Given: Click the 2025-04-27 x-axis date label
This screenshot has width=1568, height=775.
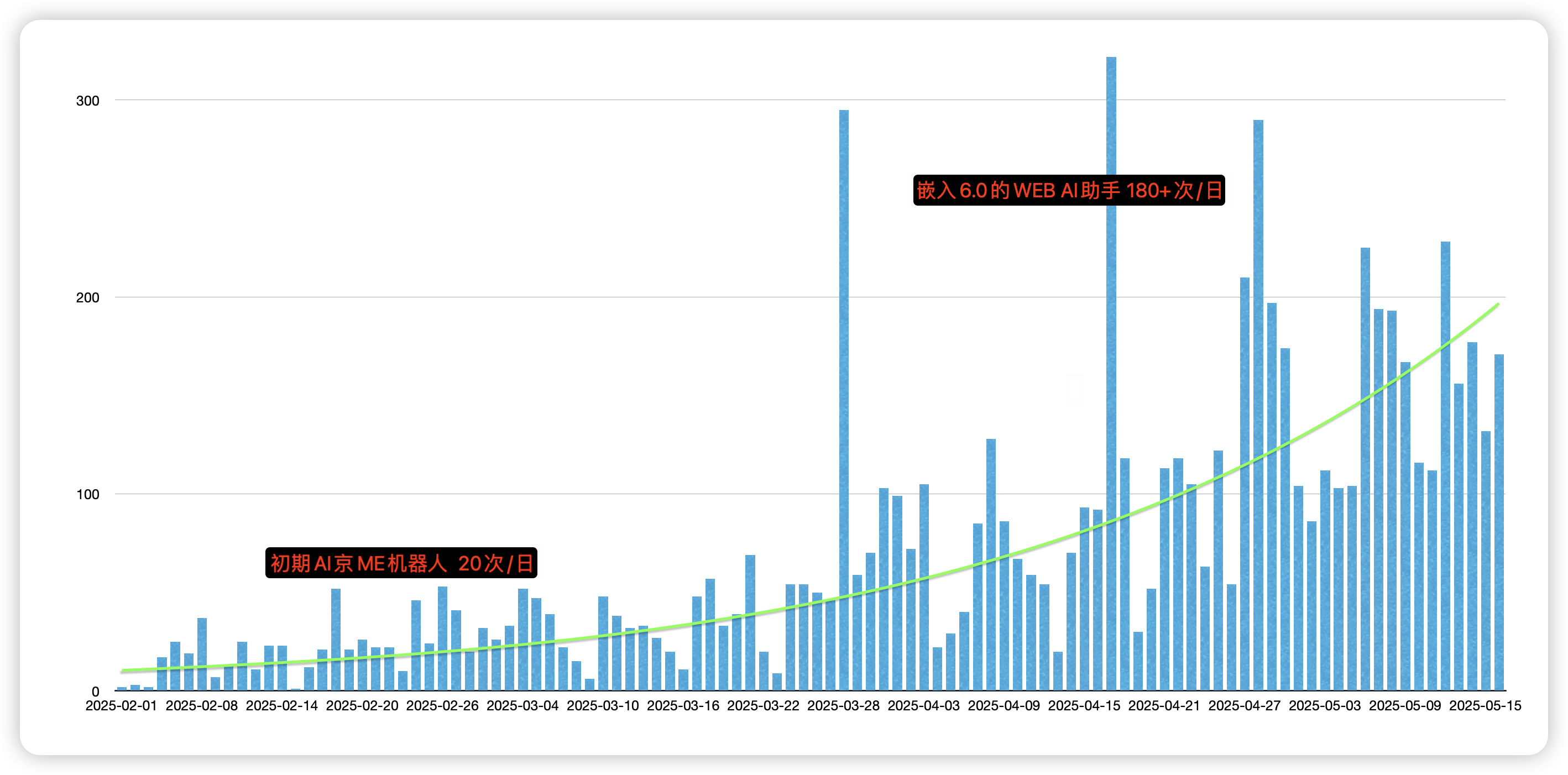Looking at the screenshot, I should pos(1244,705).
